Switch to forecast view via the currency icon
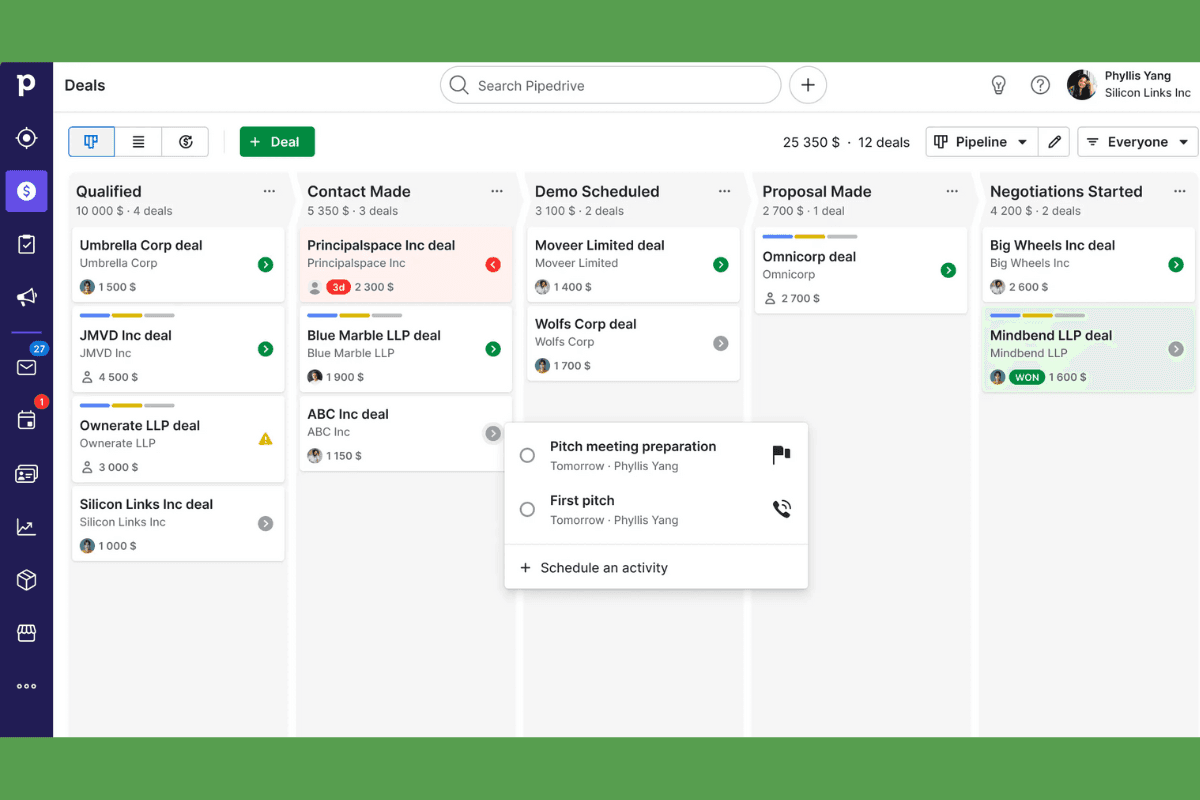Screen dimensions: 1200x800 click(x=185, y=141)
